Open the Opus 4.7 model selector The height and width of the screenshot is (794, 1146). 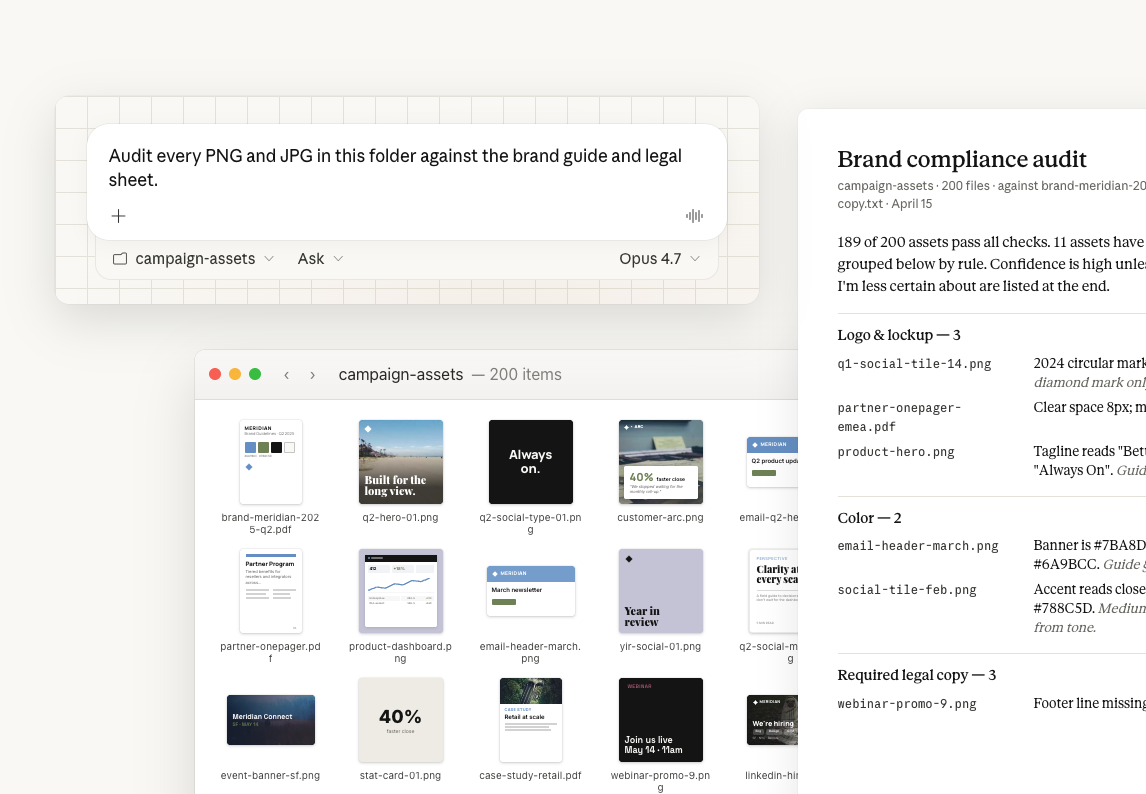pos(658,258)
